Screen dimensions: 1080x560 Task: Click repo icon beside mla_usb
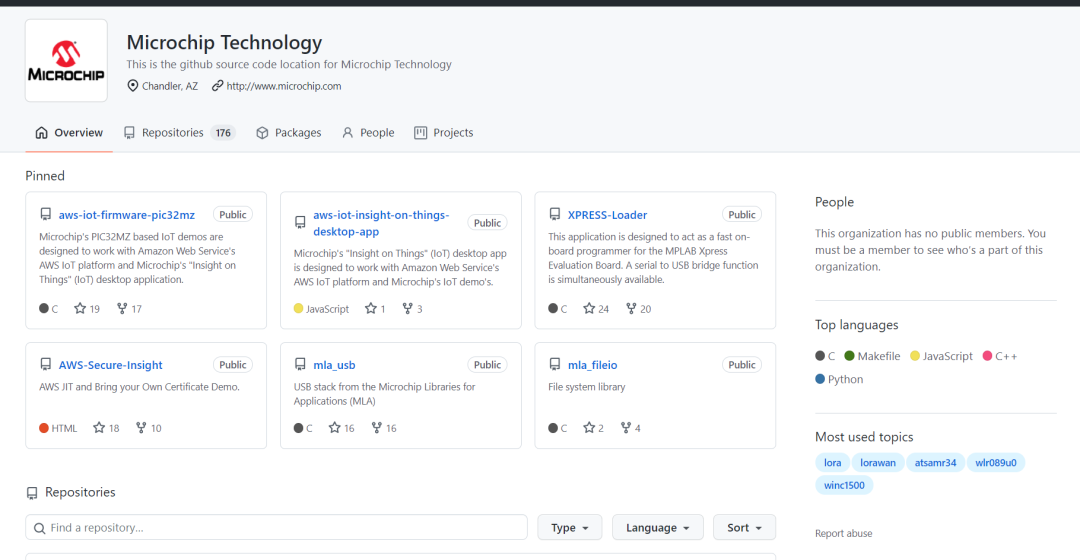[300, 364]
